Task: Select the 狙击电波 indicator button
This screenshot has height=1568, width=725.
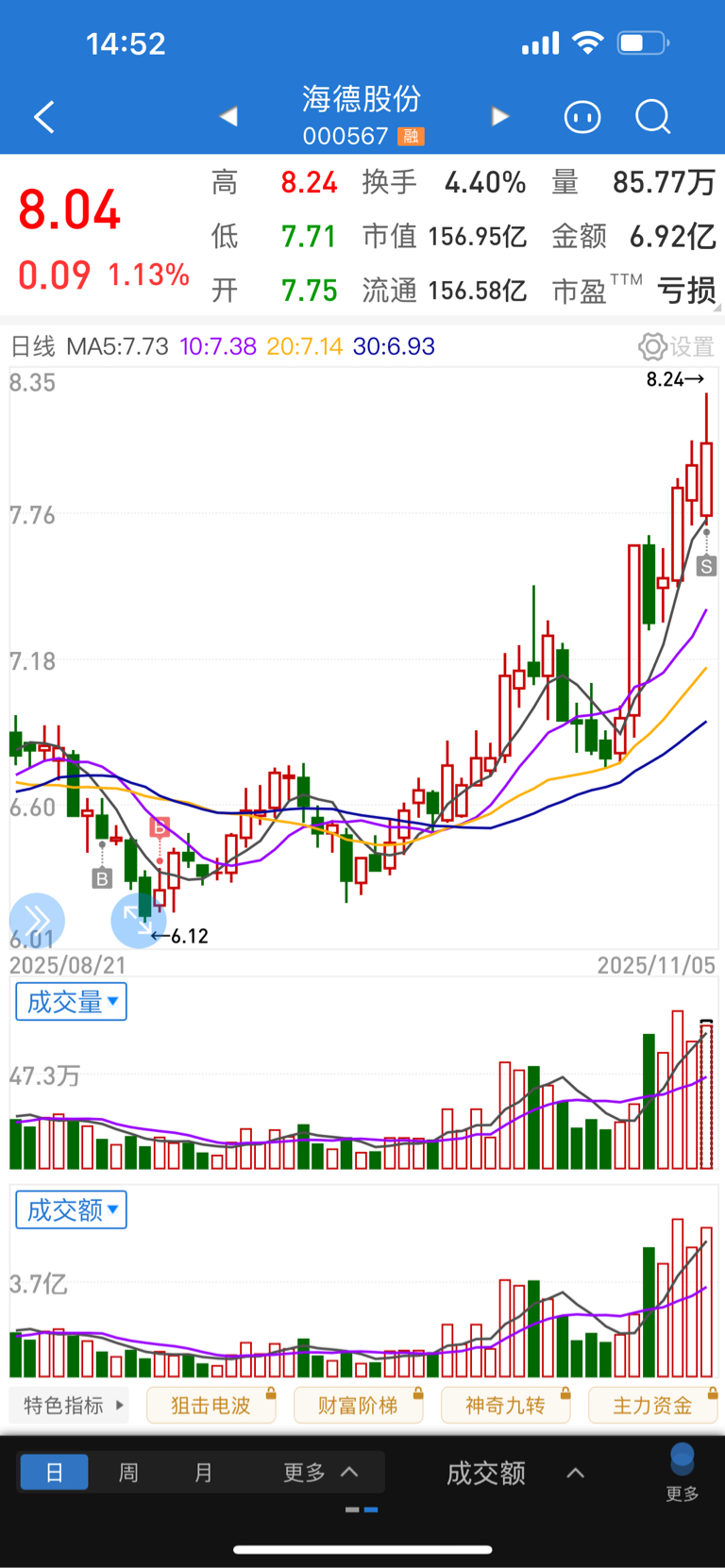Action: pyautogui.click(x=211, y=1406)
